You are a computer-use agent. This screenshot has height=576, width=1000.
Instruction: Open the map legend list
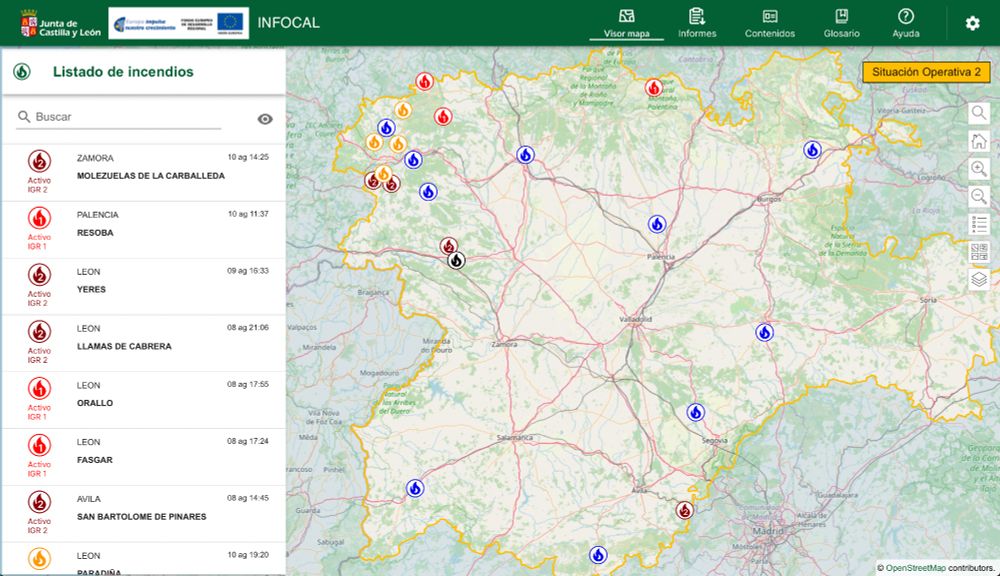(x=979, y=224)
